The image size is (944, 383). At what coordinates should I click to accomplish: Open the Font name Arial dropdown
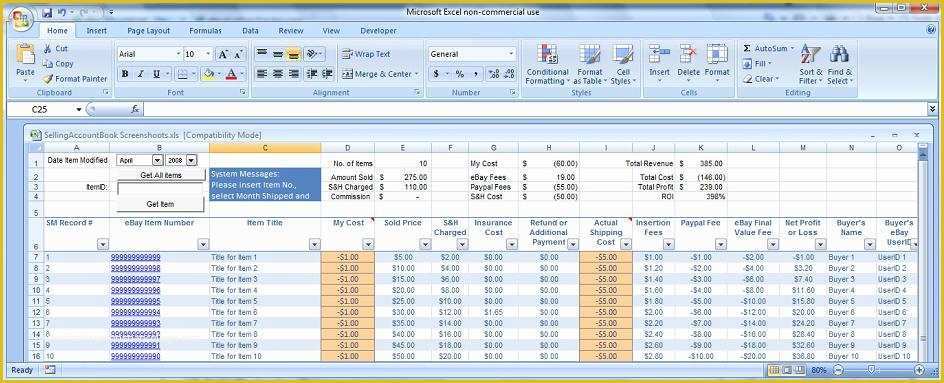(x=178, y=54)
